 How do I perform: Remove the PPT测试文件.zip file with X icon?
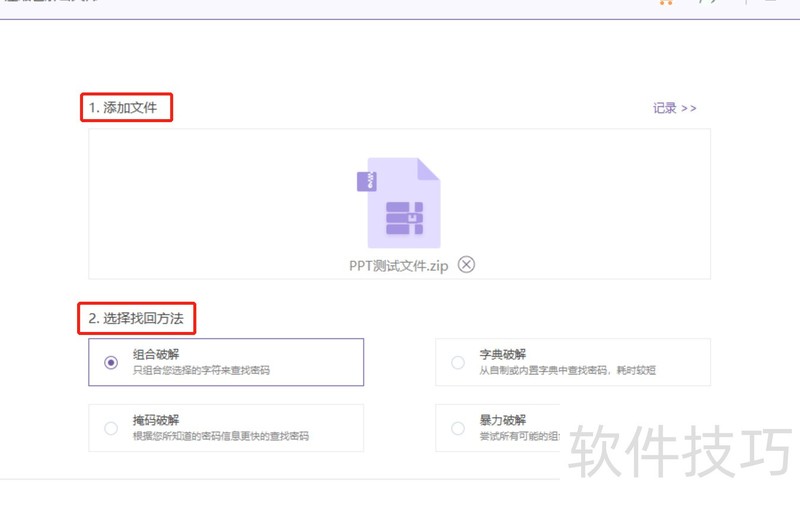[466, 265]
